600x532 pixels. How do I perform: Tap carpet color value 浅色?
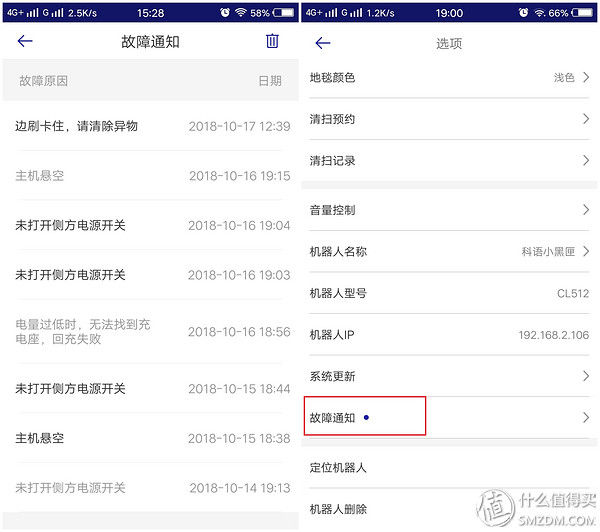pos(564,78)
